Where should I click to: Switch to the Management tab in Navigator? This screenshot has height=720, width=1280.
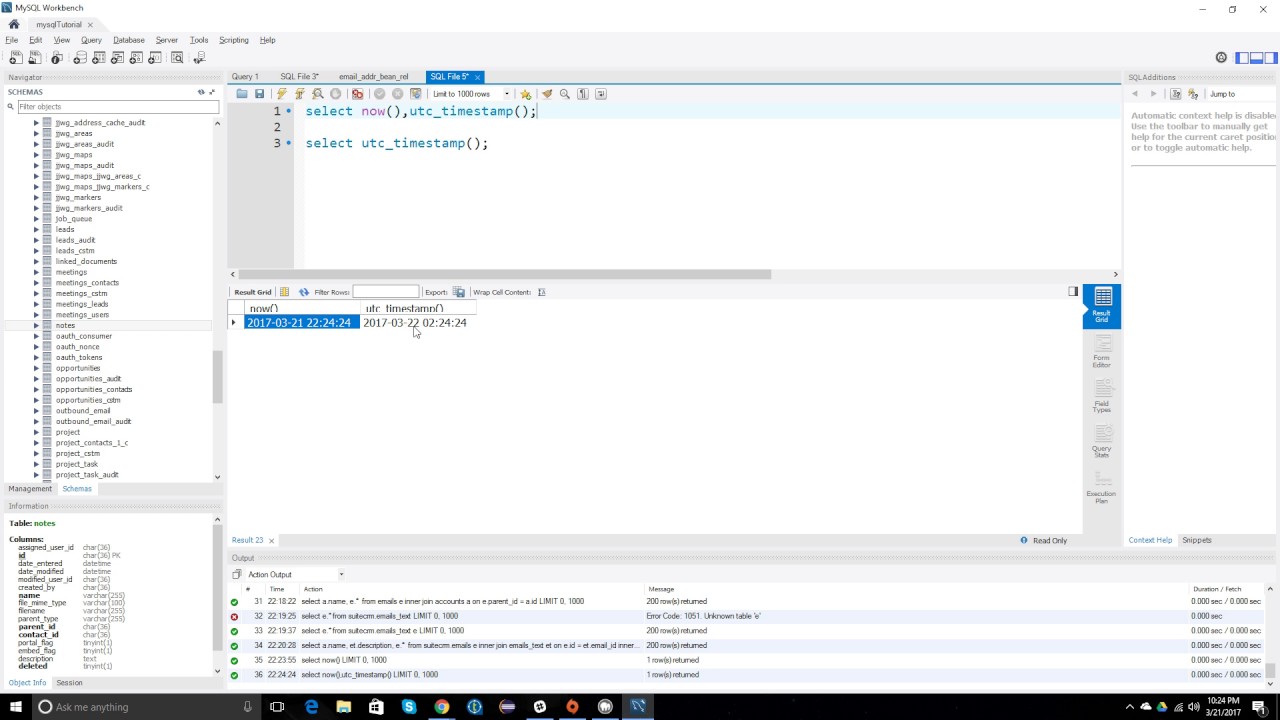[30, 488]
